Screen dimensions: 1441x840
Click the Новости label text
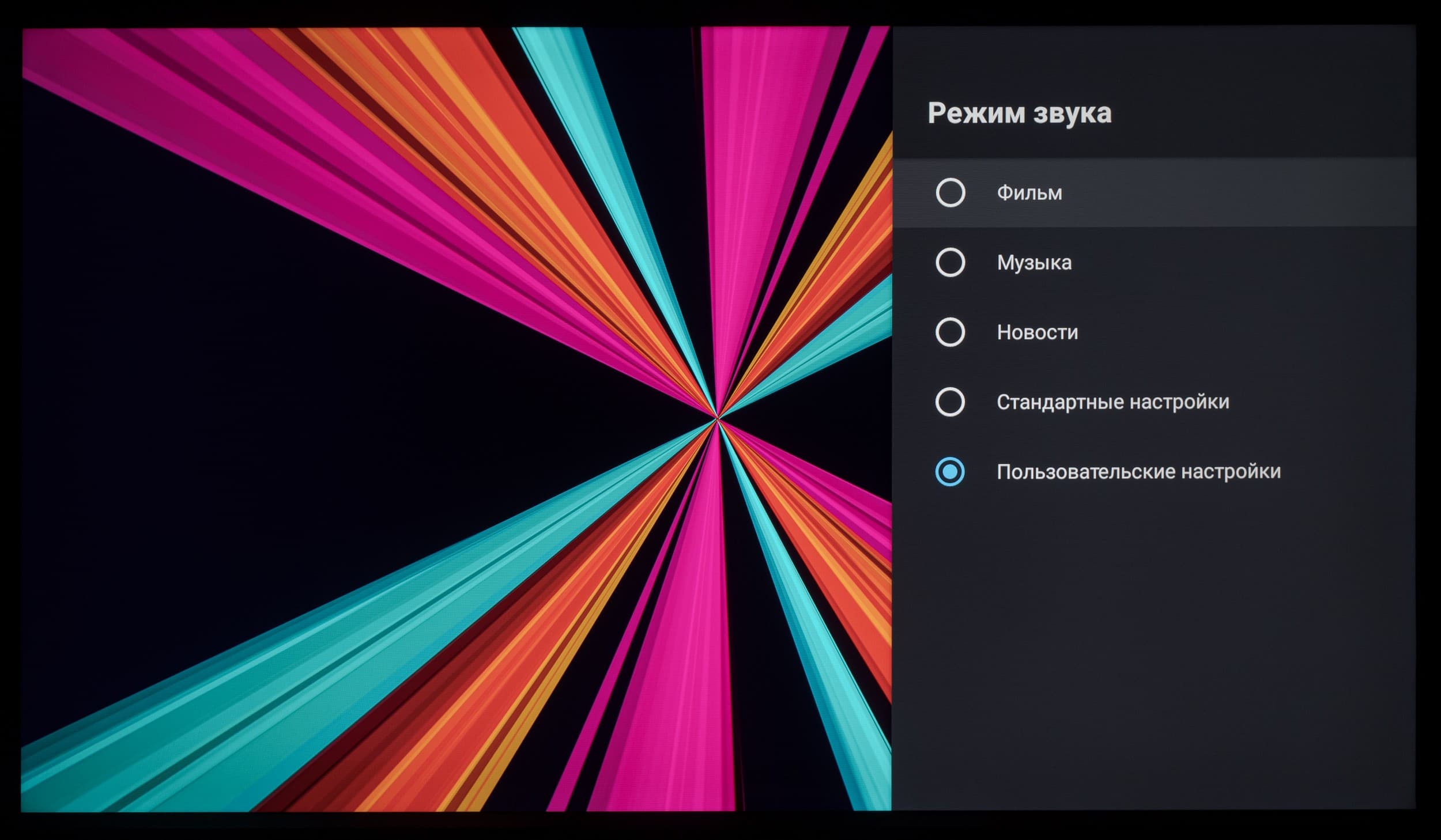point(1037,332)
